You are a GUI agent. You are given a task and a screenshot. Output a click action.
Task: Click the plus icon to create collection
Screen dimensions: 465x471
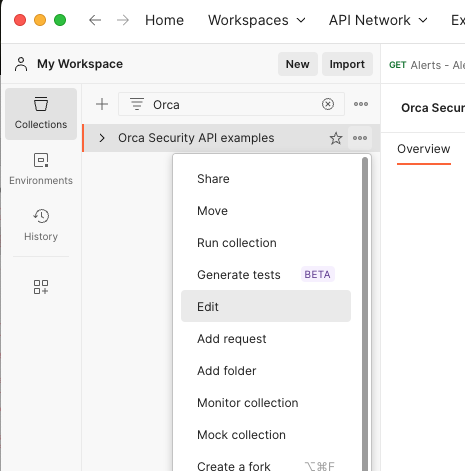102,104
